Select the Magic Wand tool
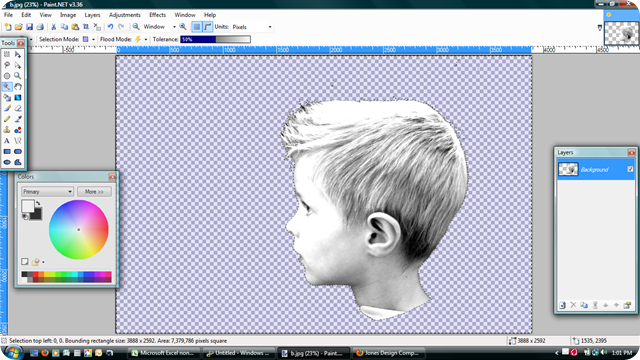 tap(7, 87)
